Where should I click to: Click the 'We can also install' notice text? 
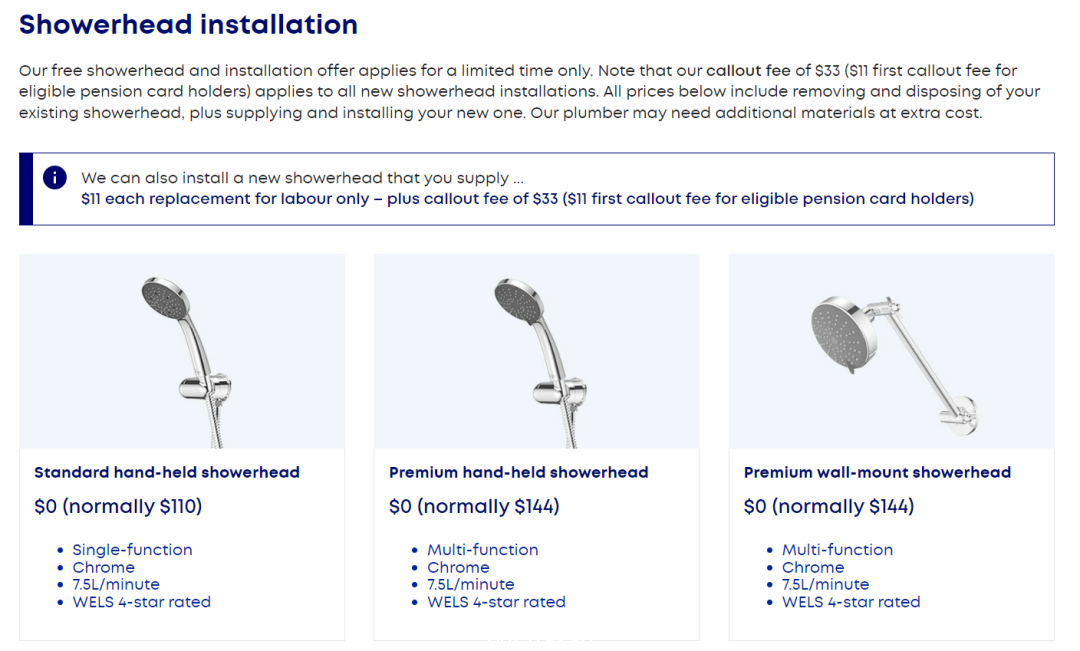302,178
